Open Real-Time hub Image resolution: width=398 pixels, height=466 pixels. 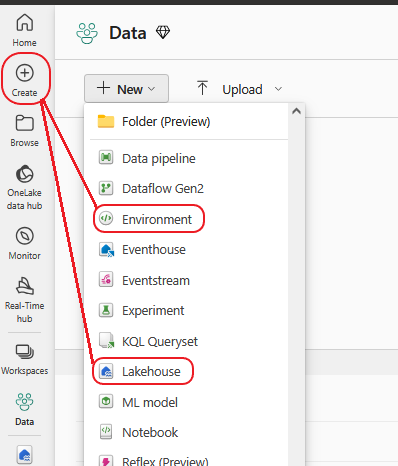coord(25,299)
